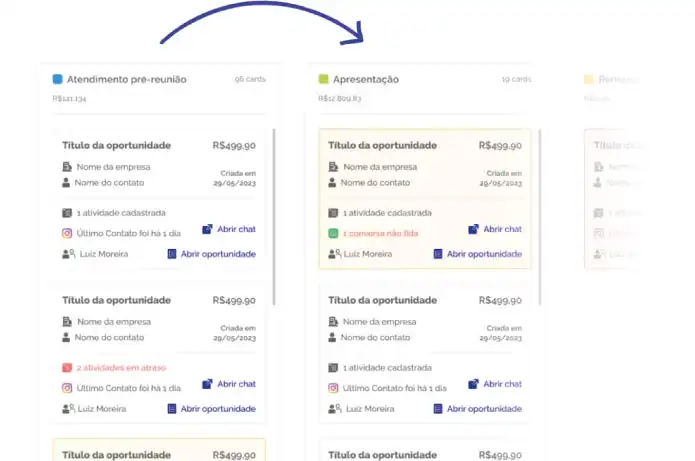Click the red overdue activities icon
The image size is (695, 461).
(67, 367)
